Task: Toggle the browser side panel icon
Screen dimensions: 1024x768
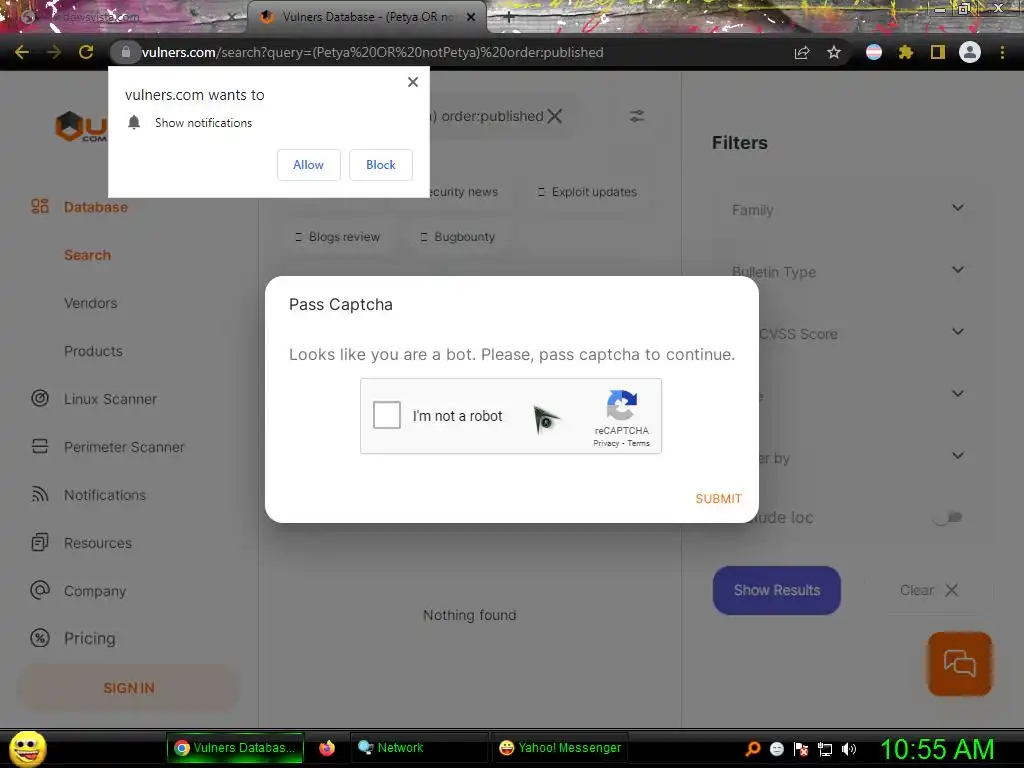Action: pos(938,52)
